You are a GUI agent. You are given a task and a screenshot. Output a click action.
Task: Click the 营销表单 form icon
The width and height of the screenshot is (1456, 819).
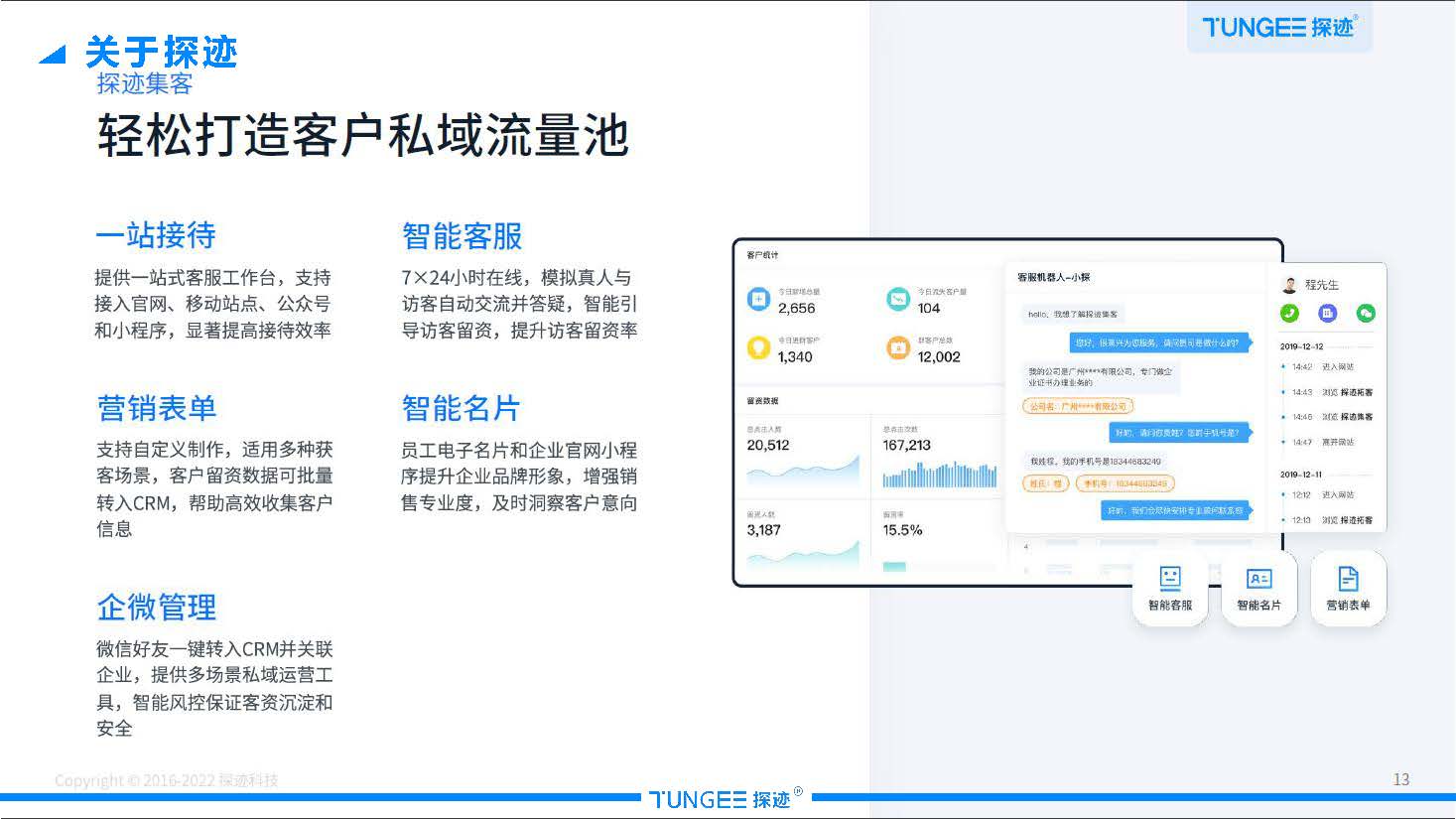tap(1347, 578)
